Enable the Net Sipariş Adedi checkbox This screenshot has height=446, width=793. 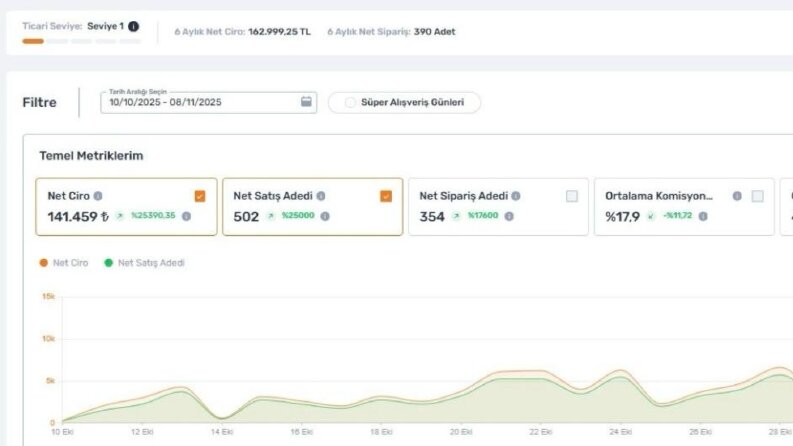pyautogui.click(x=572, y=196)
